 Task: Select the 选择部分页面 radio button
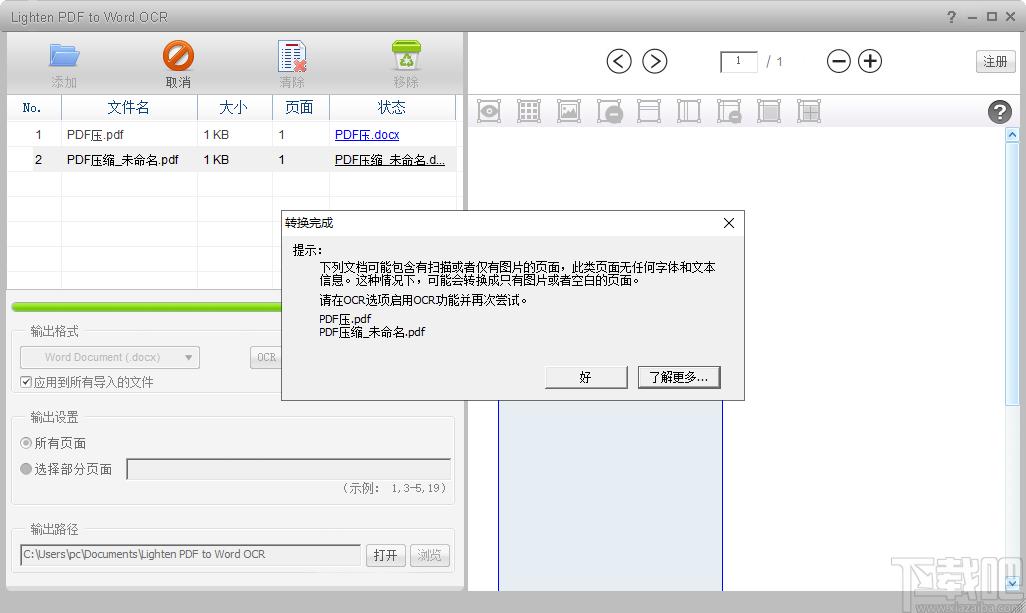point(26,469)
